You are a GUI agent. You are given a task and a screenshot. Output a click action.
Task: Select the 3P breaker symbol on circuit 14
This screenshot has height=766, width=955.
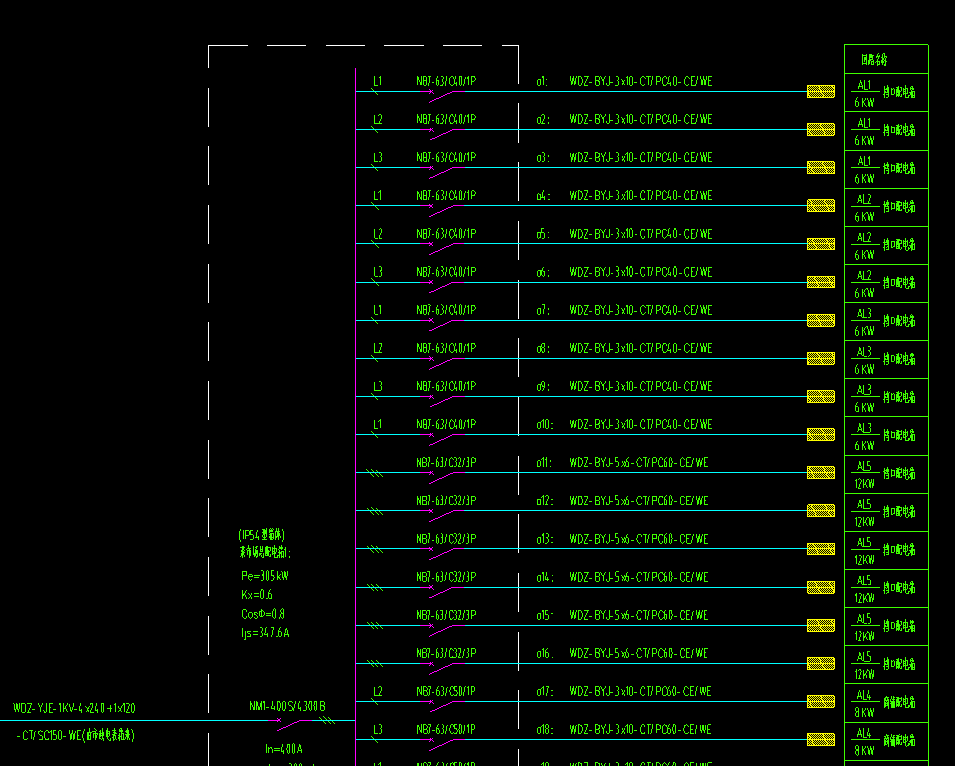[442, 592]
